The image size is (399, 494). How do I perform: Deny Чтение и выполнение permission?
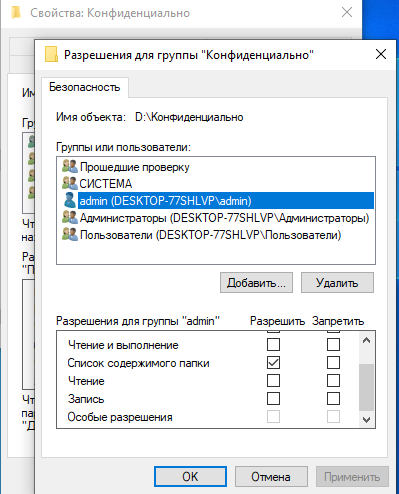[333, 345]
